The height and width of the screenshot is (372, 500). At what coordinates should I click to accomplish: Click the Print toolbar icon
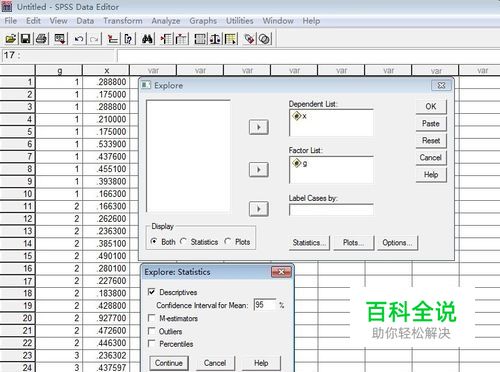[x=42, y=39]
